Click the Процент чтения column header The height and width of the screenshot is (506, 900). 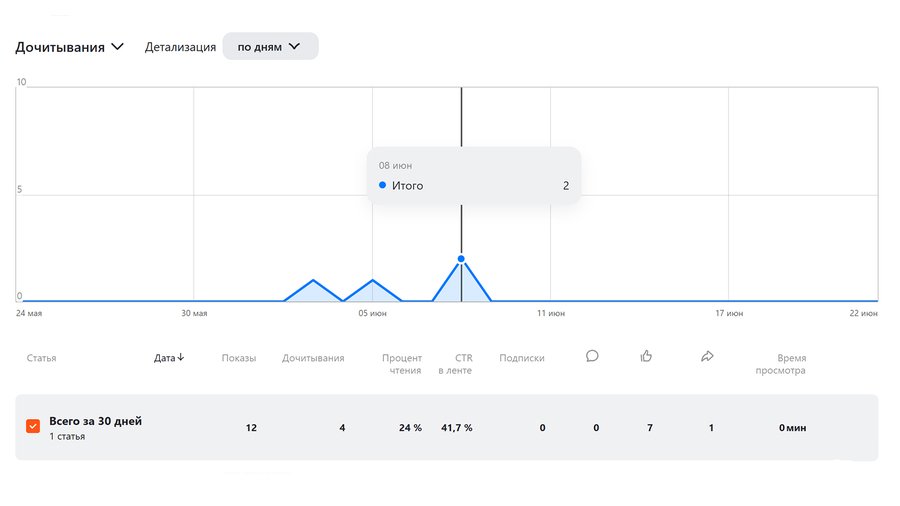coord(402,364)
